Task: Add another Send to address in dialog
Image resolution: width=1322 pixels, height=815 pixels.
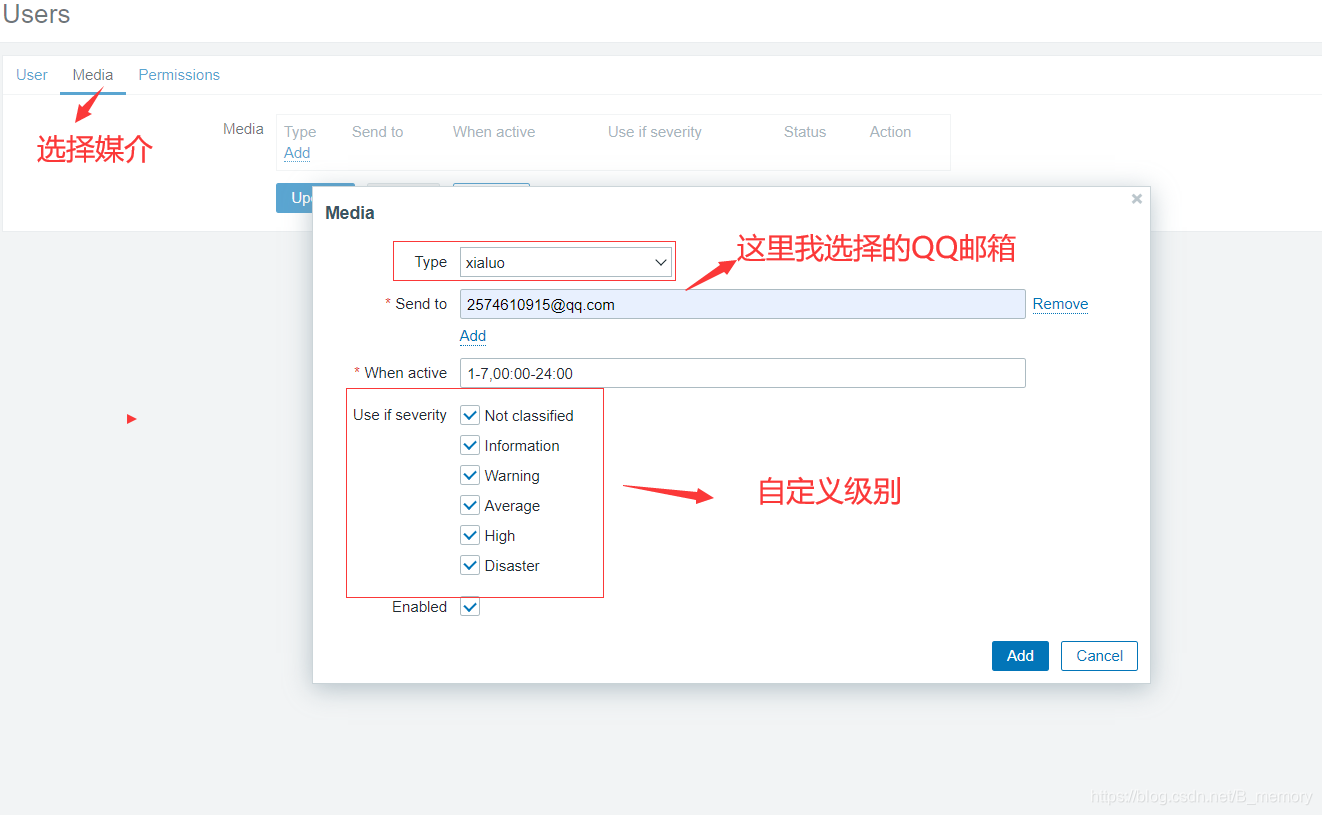Action: coord(473,336)
